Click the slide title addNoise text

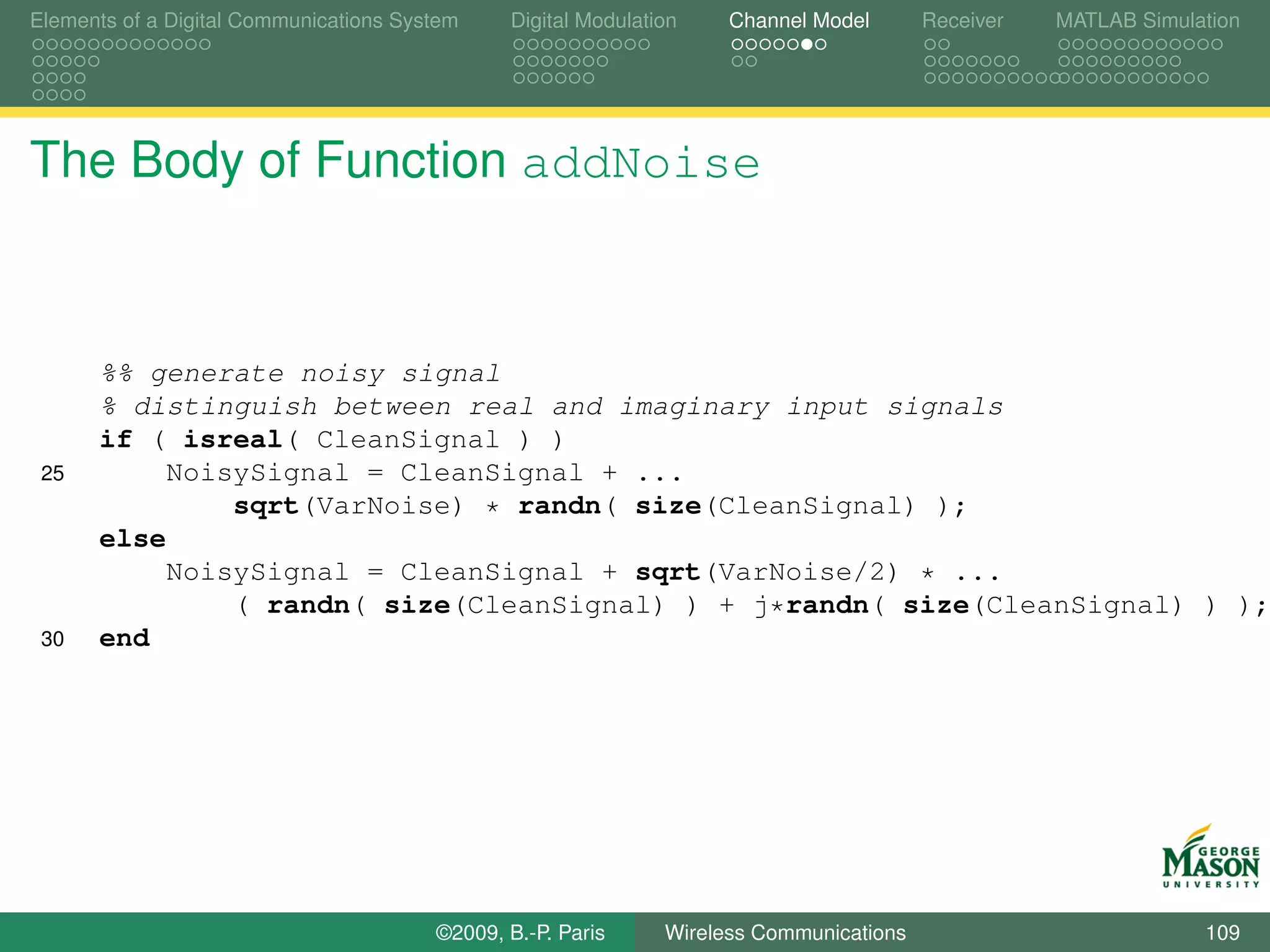point(641,163)
